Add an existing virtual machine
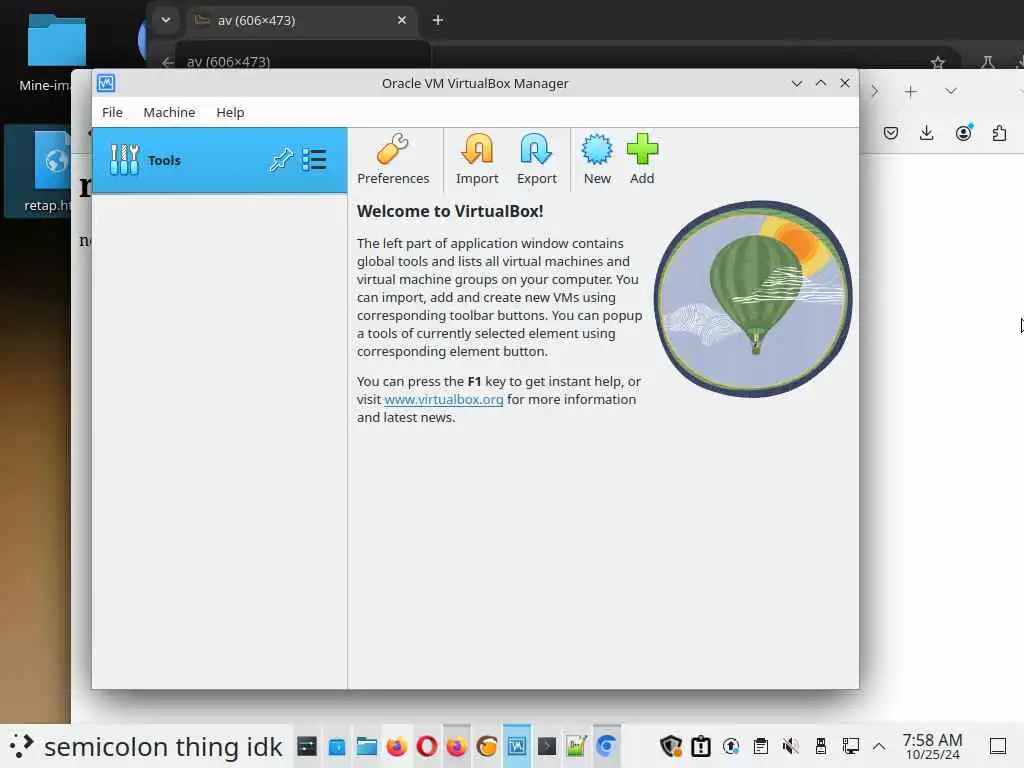1024x768 pixels. pyautogui.click(x=642, y=160)
